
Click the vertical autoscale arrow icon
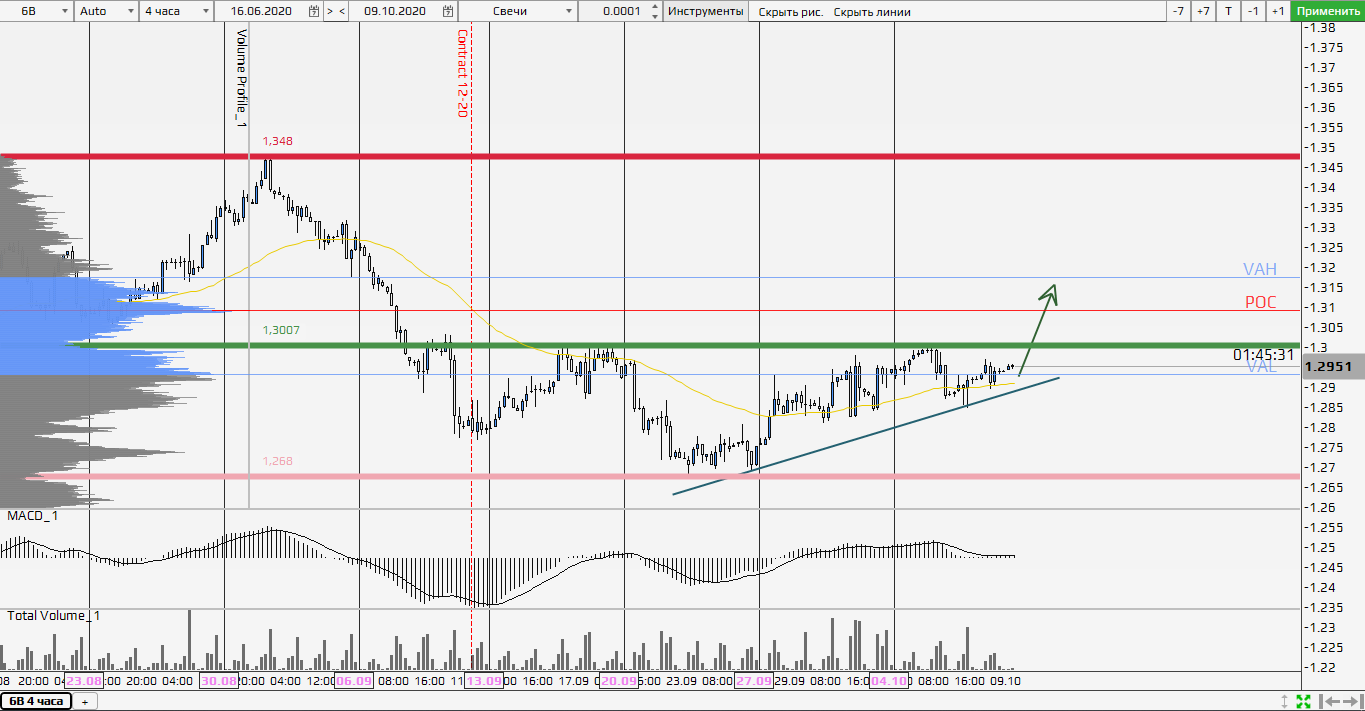pyautogui.click(x=1285, y=701)
